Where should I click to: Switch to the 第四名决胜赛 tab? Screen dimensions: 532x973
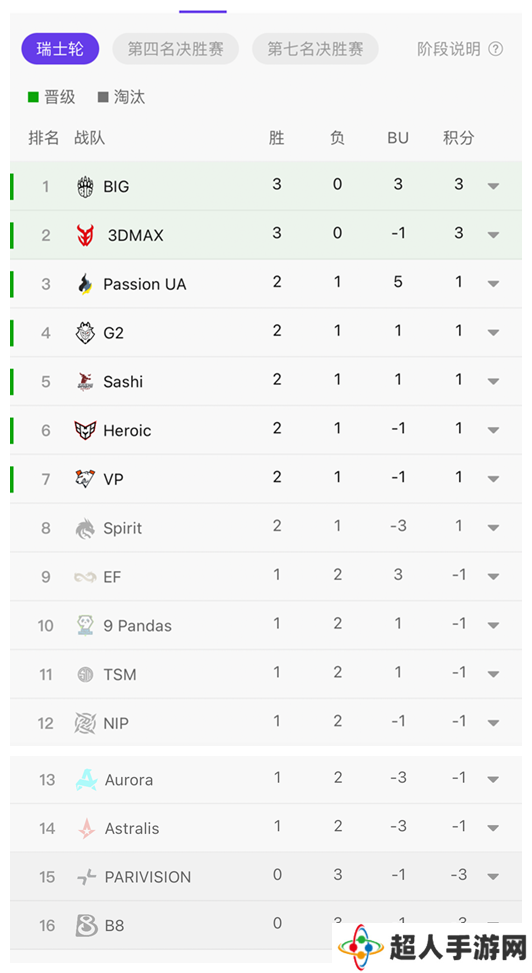(176, 49)
